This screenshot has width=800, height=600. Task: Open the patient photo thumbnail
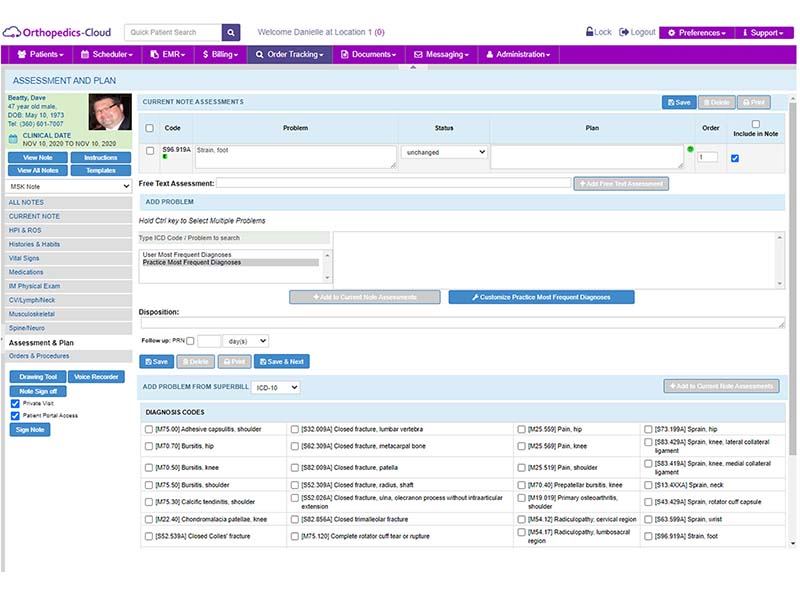point(110,112)
